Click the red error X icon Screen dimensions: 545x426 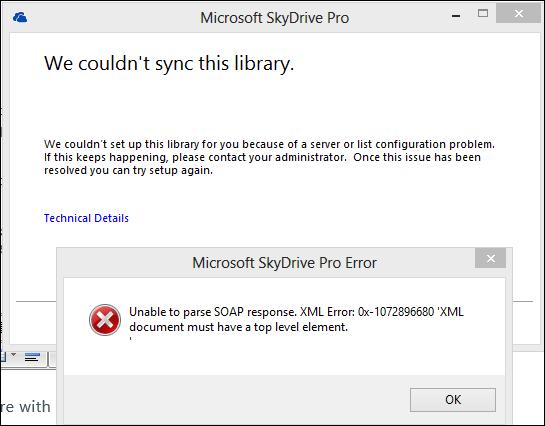pyautogui.click(x=105, y=320)
